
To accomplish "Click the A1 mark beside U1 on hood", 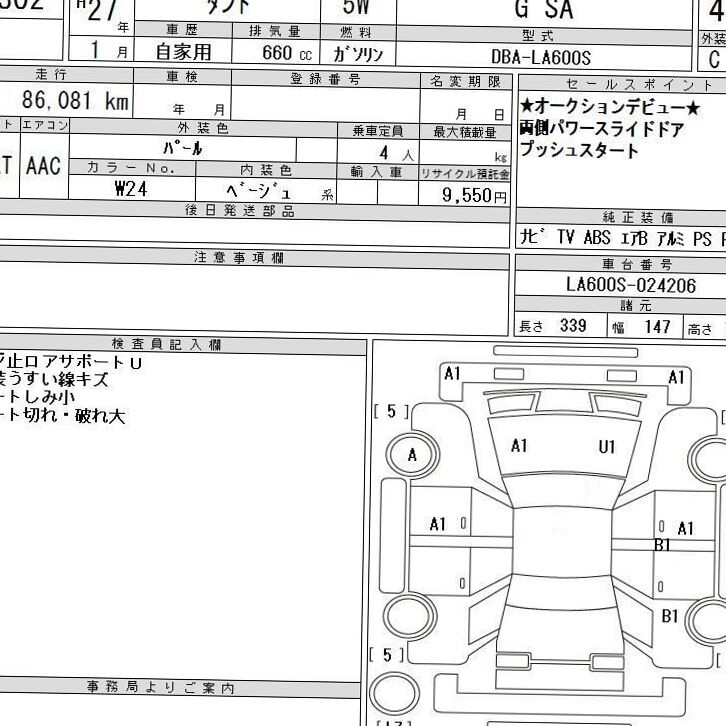I will pyautogui.click(x=519, y=446).
